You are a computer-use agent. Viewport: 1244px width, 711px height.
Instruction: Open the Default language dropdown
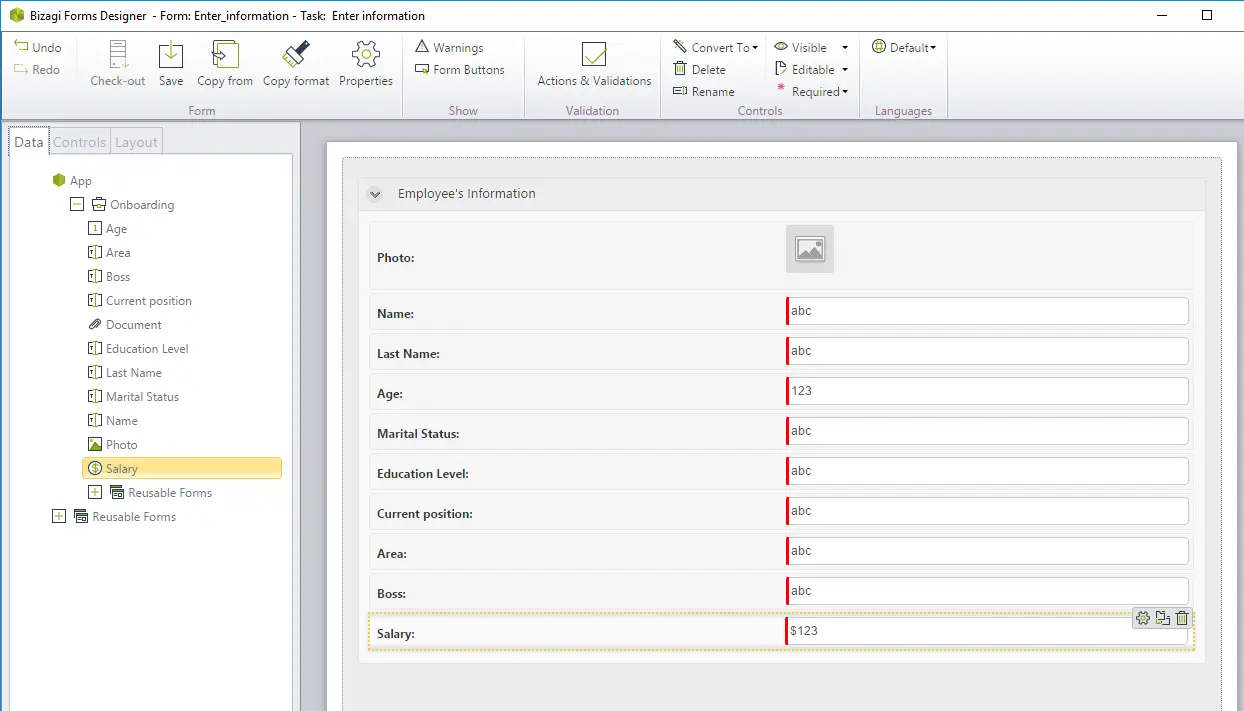[904, 47]
